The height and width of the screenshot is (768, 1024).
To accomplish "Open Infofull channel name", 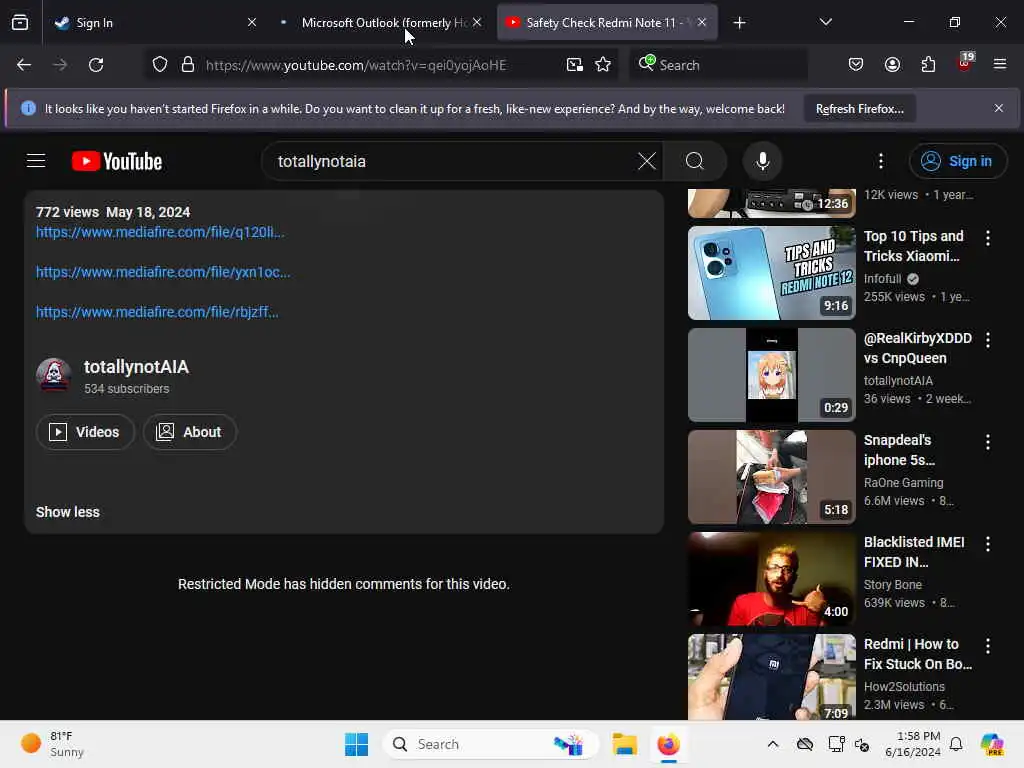I will point(882,279).
